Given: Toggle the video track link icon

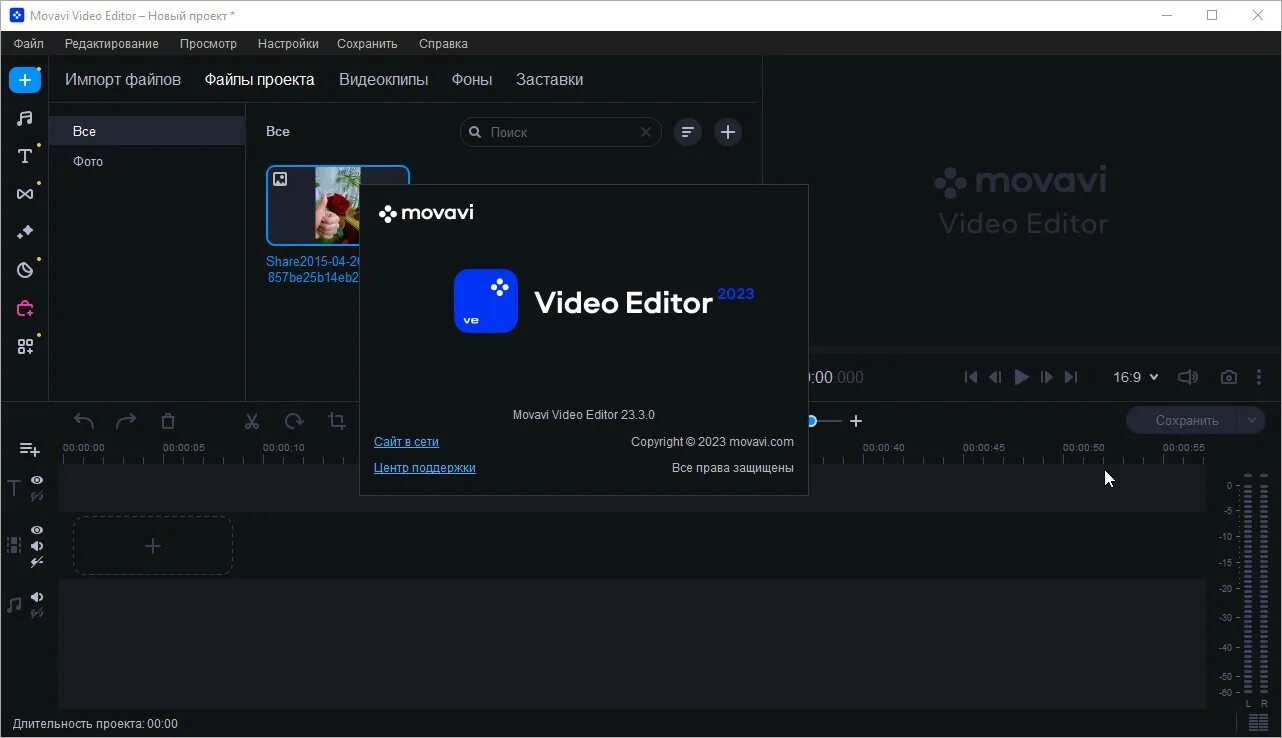Looking at the screenshot, I should [37, 562].
